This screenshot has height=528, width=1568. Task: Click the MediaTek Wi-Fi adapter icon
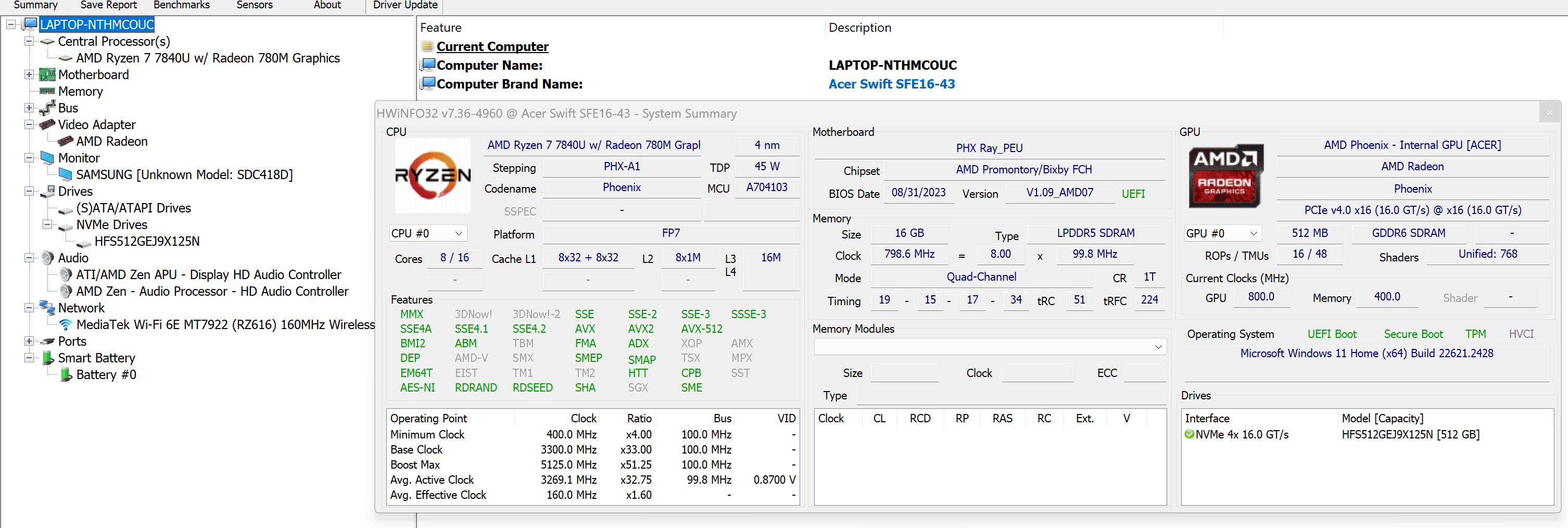point(66,324)
